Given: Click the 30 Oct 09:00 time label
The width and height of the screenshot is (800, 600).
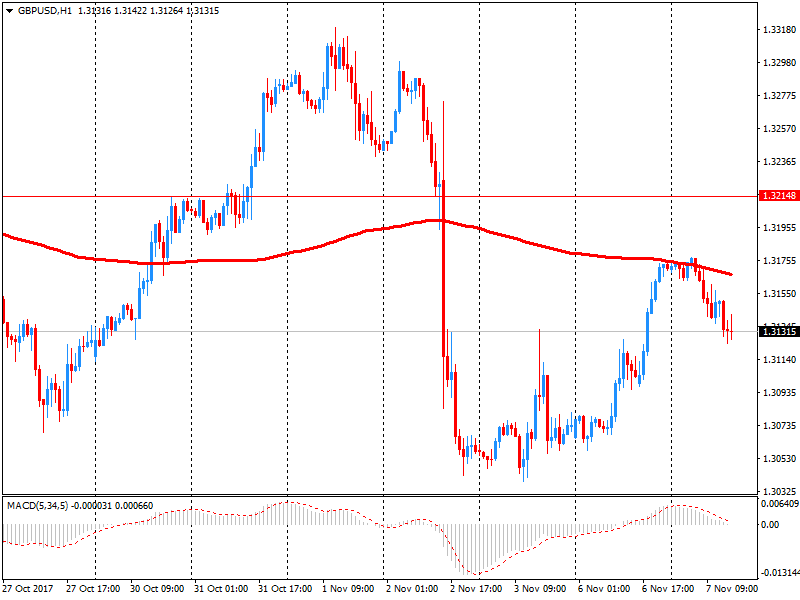Looking at the screenshot, I should pyautogui.click(x=157, y=589).
